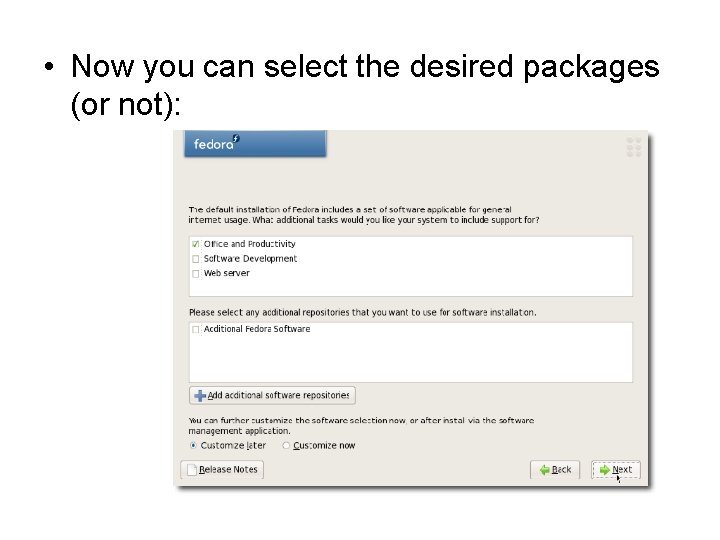The width and height of the screenshot is (720, 540).
Task: Open Release Notes via its text label
Action: 229,469
